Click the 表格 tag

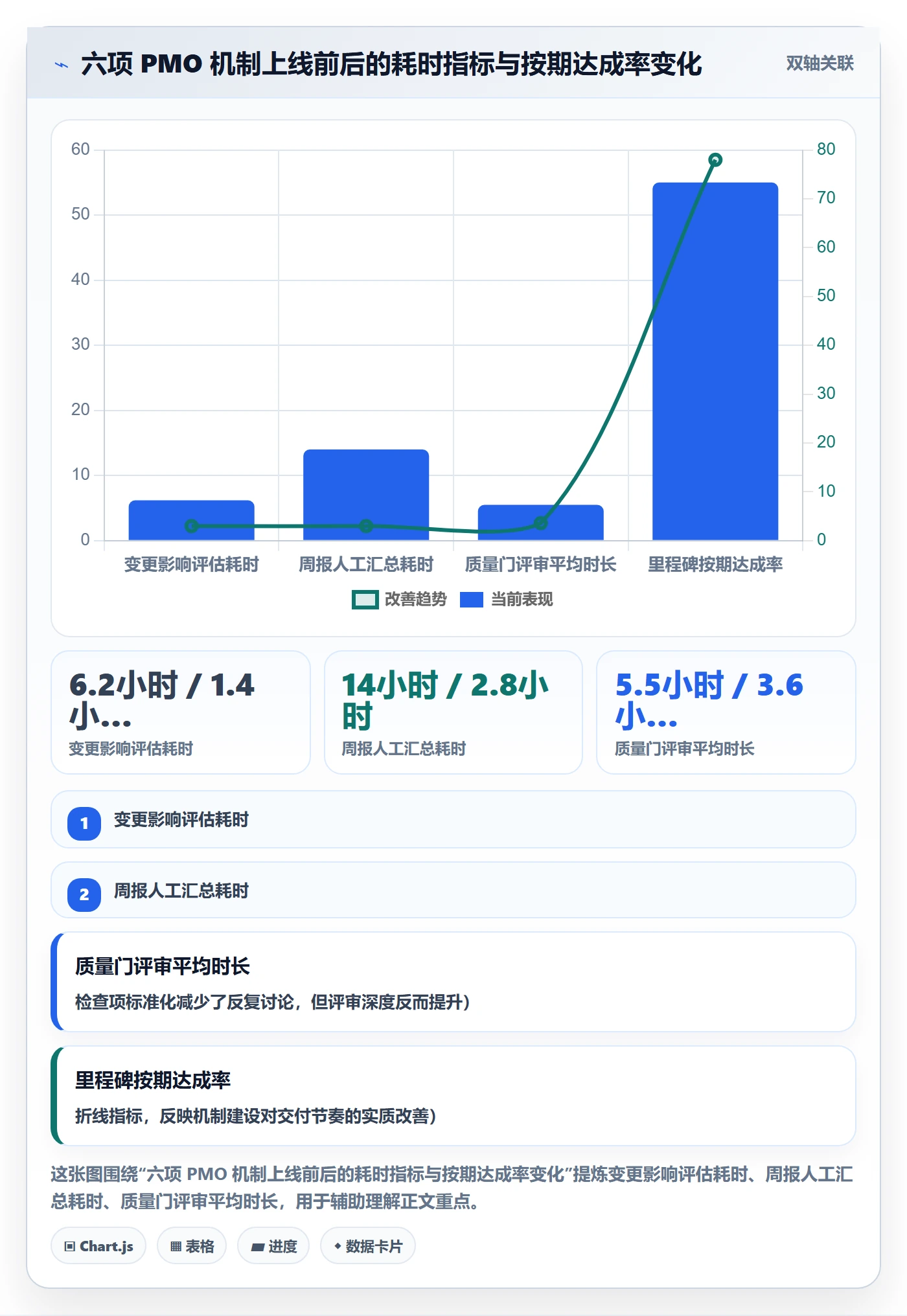(192, 1246)
